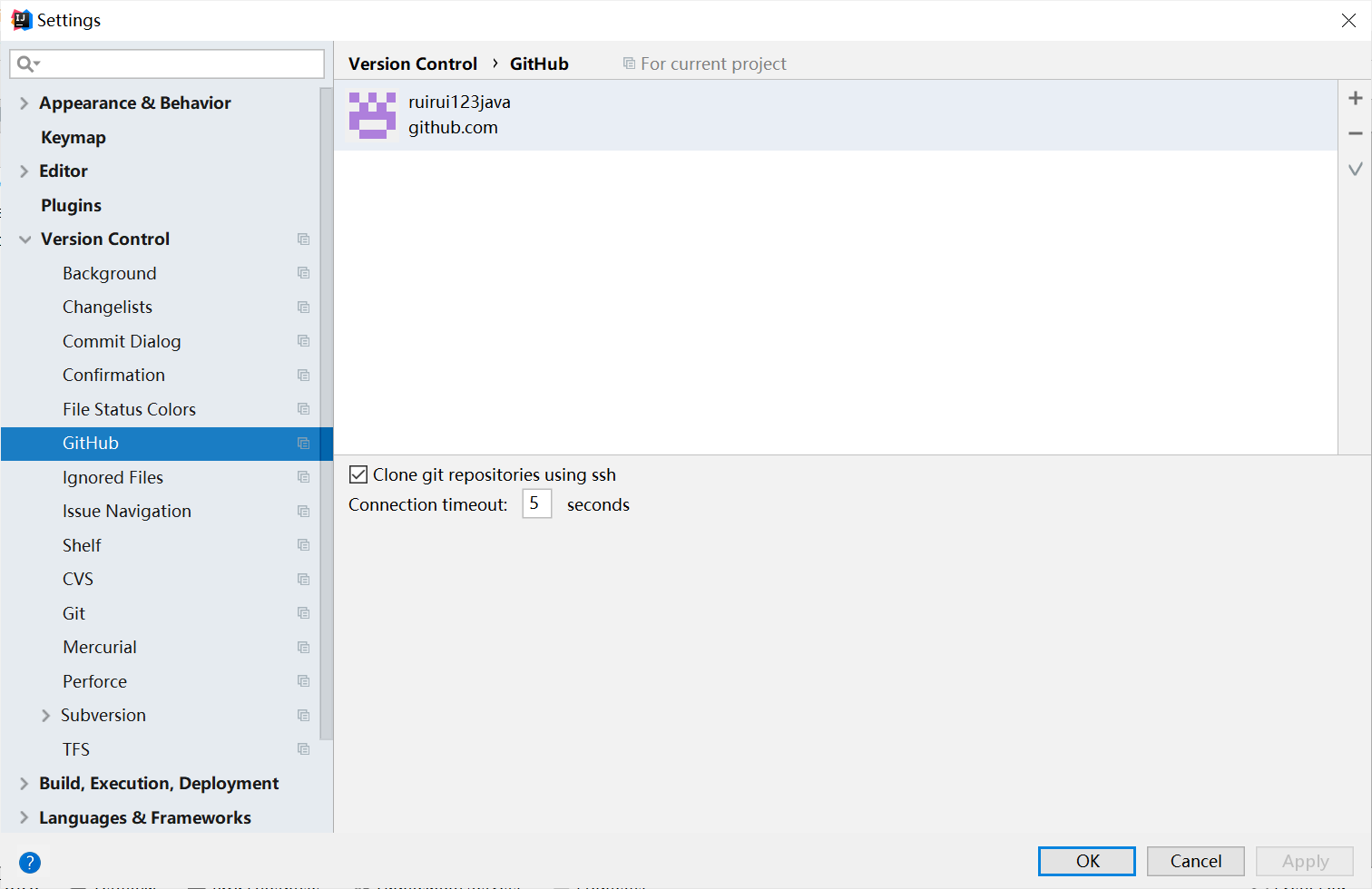Expand the Subversion node

(45, 716)
